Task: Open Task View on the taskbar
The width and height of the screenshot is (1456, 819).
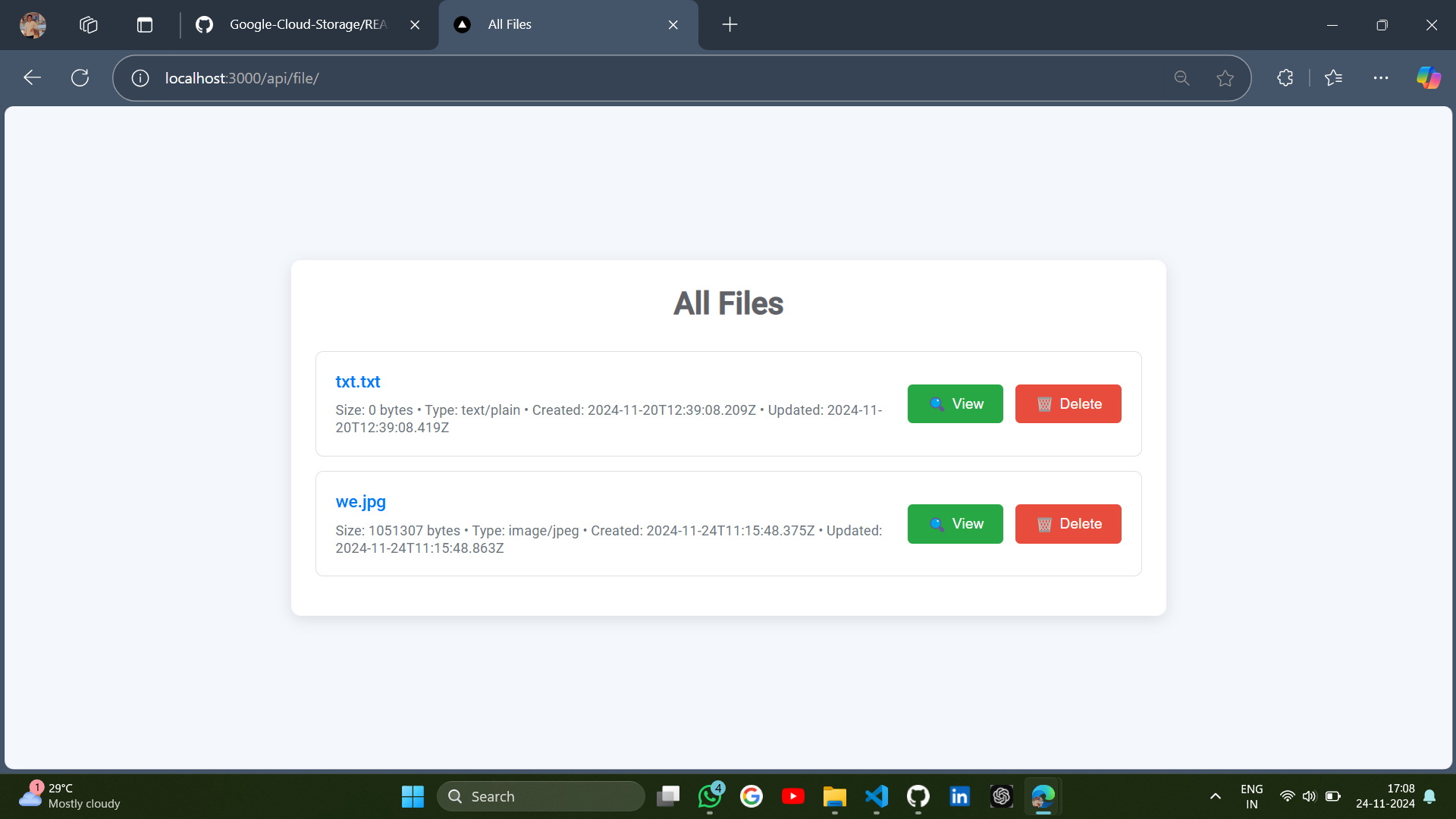Action: point(668,796)
